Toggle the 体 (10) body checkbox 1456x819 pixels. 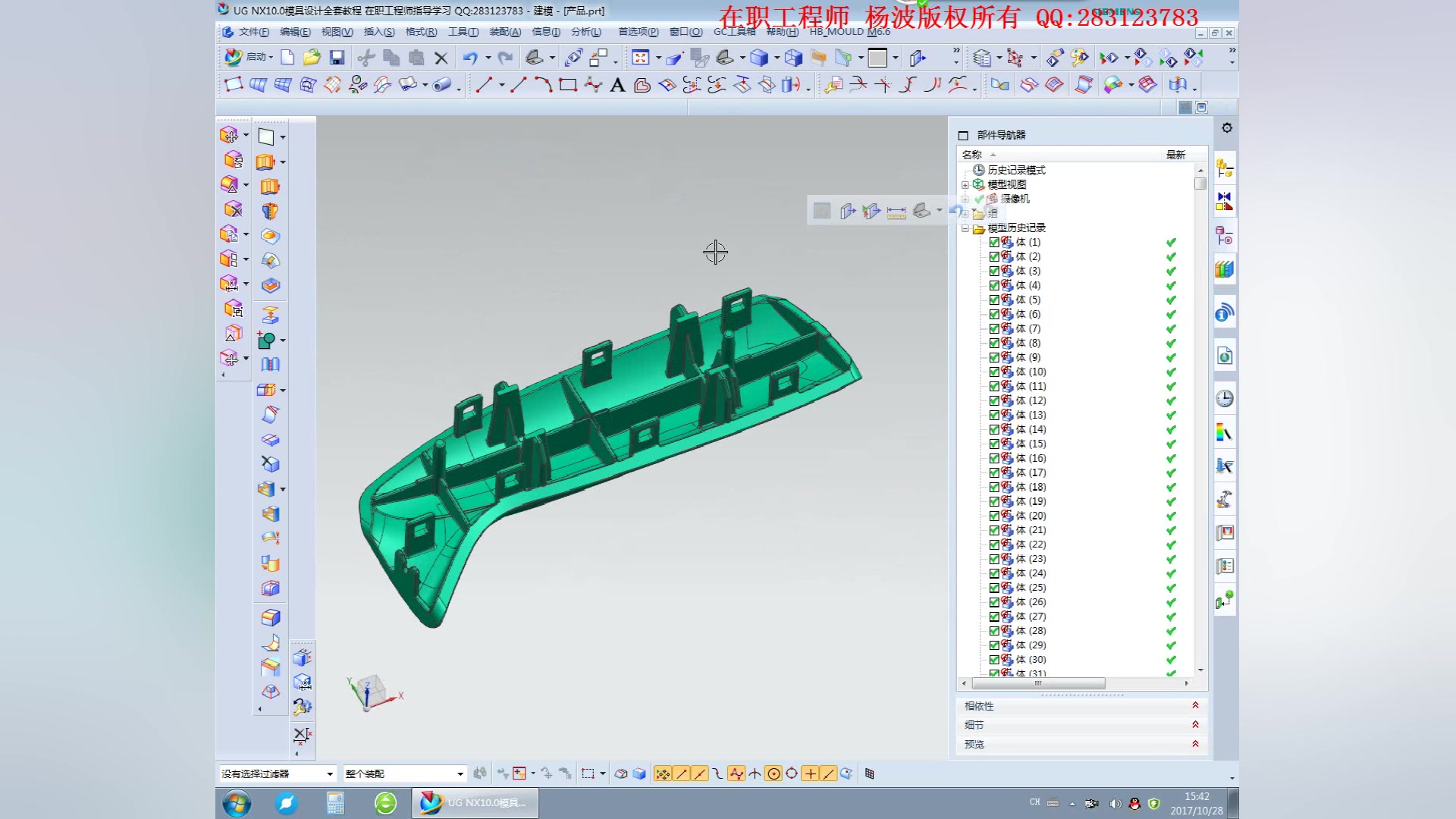994,372
